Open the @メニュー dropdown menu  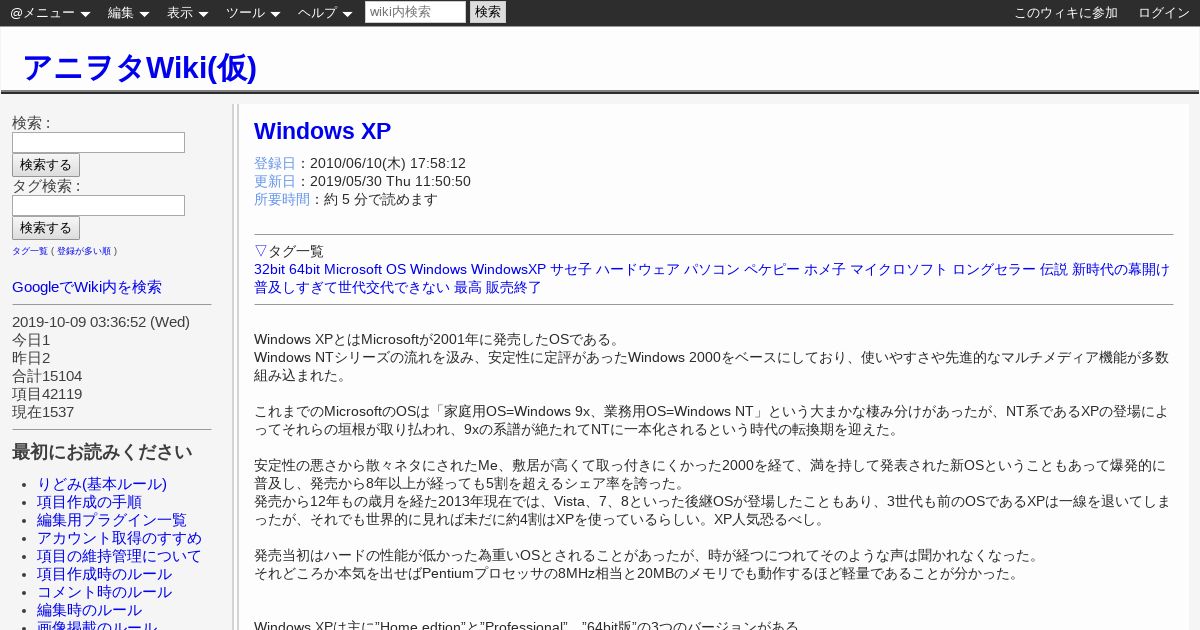coord(50,13)
